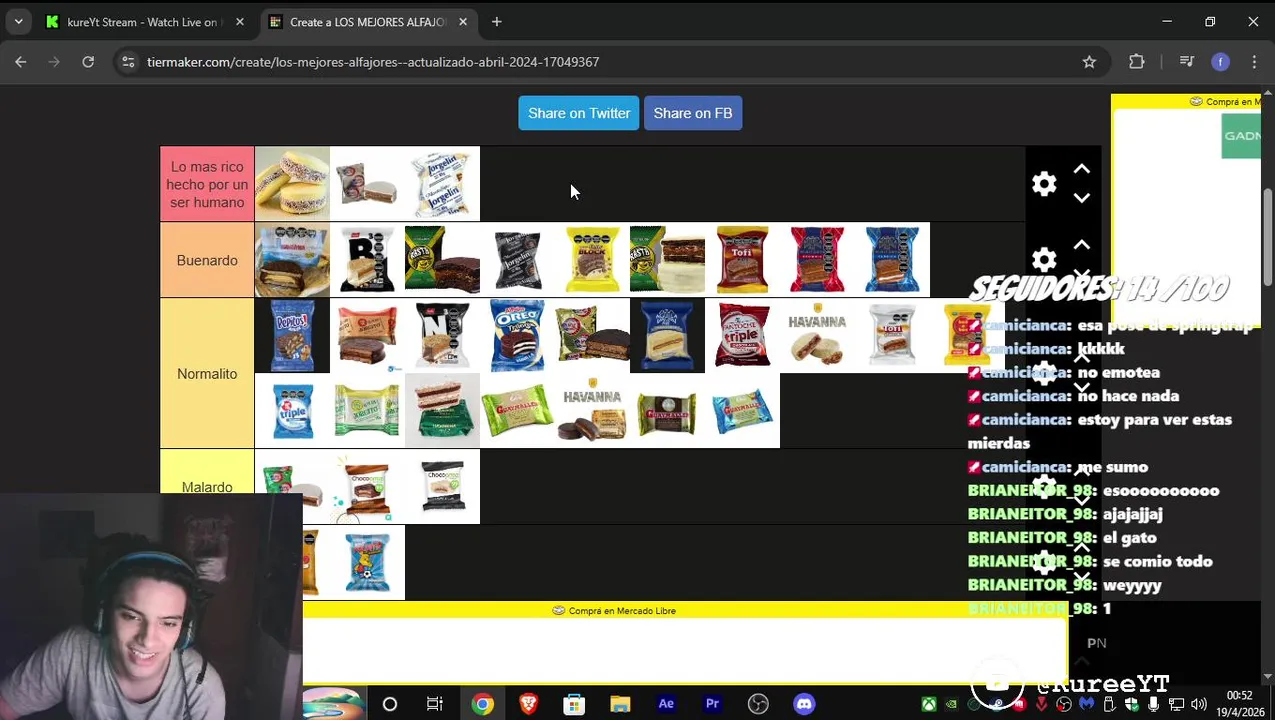The image size is (1275, 720).
Task: Open settings gear for the Buenardo row
Action: pyautogui.click(x=1044, y=260)
